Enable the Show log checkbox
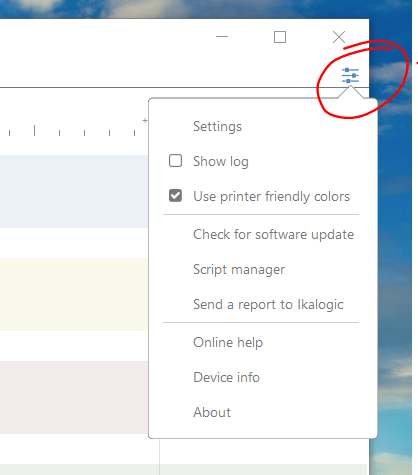 click(x=175, y=161)
